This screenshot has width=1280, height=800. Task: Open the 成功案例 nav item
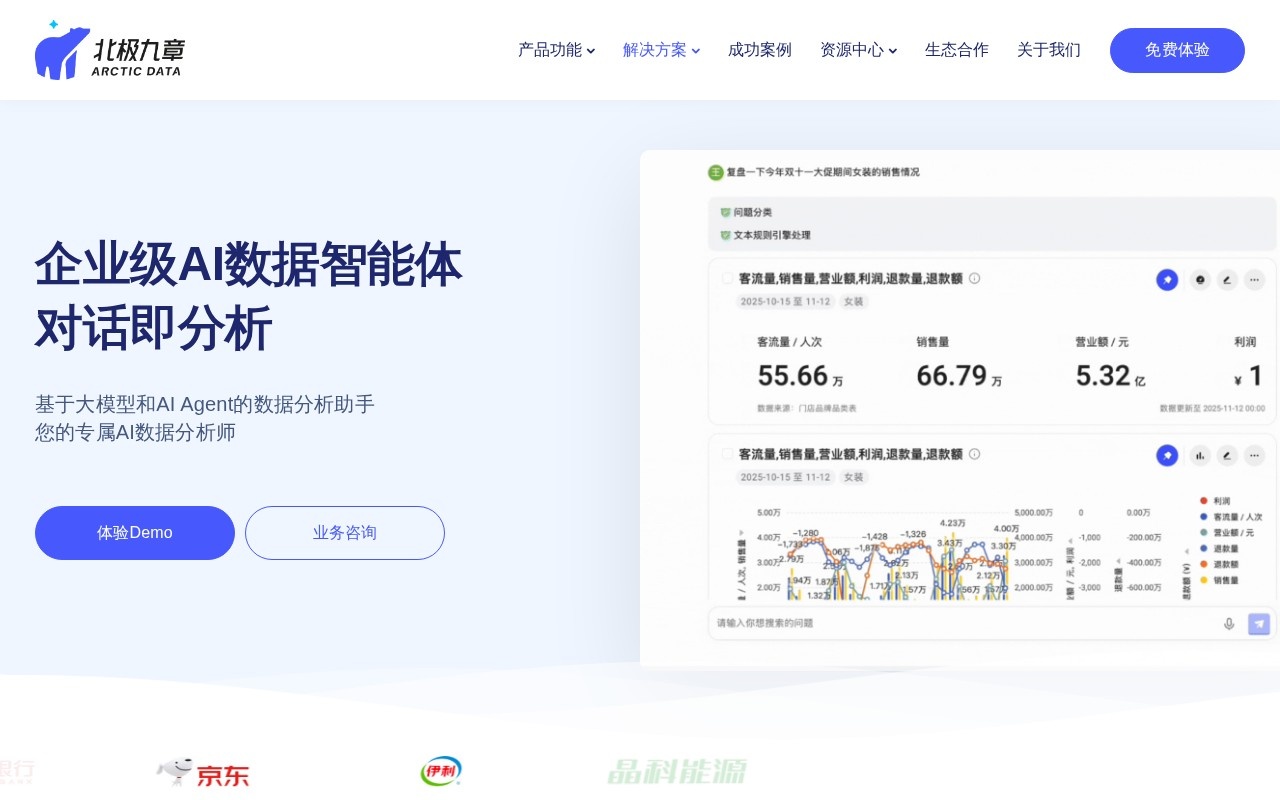[760, 50]
